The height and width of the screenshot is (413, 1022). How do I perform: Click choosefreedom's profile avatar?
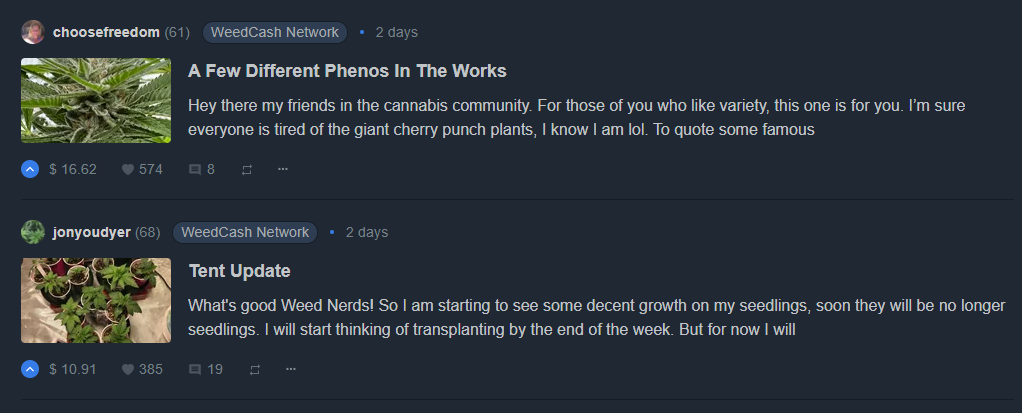(33, 32)
